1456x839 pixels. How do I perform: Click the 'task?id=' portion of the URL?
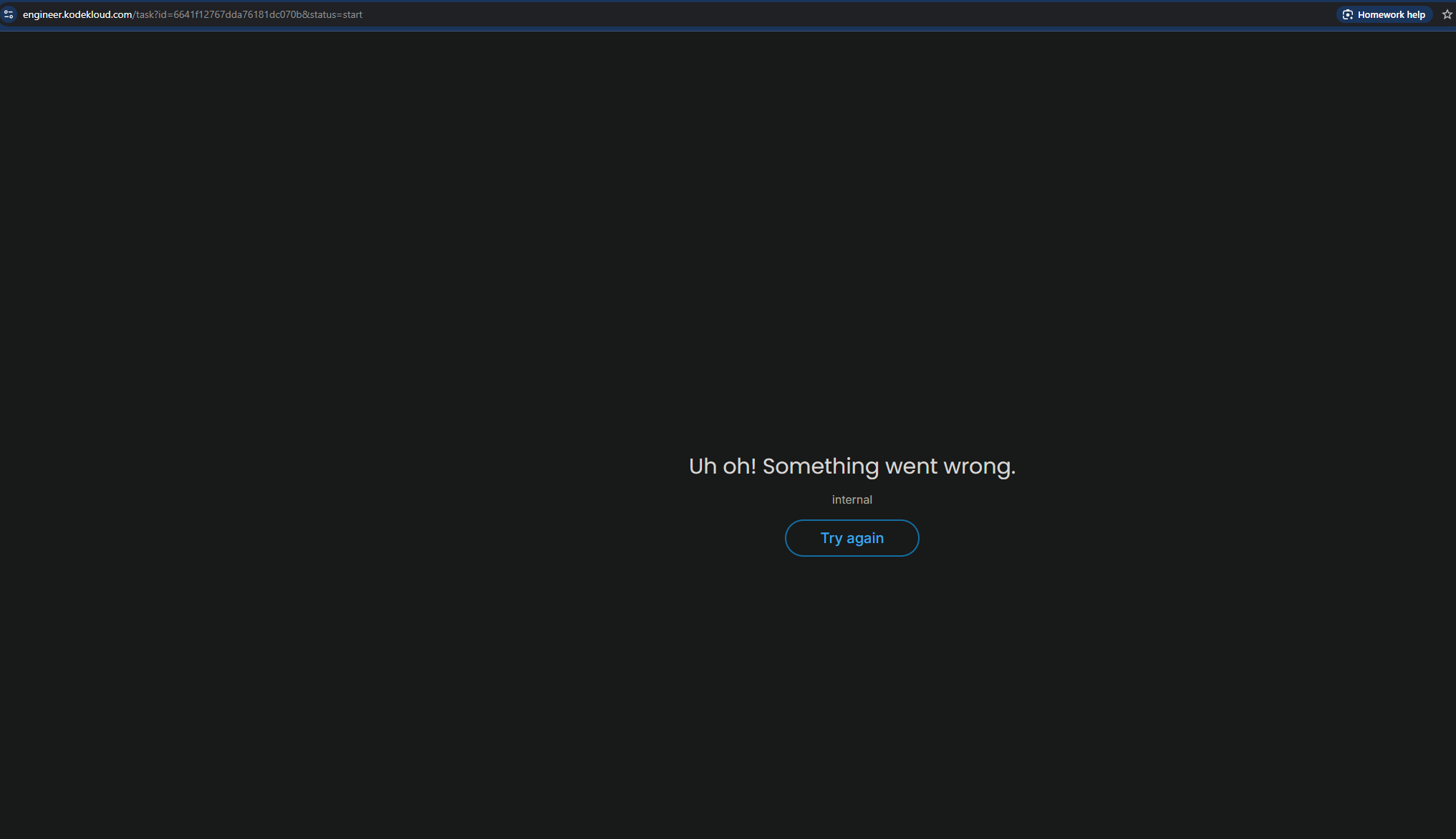tap(154, 14)
